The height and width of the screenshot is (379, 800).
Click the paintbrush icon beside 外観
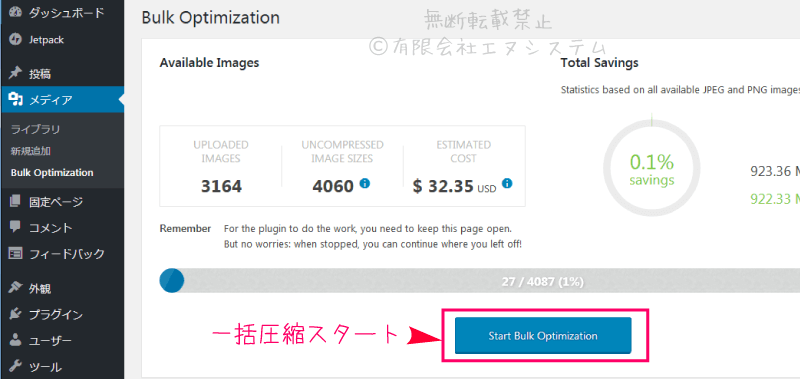(x=16, y=289)
